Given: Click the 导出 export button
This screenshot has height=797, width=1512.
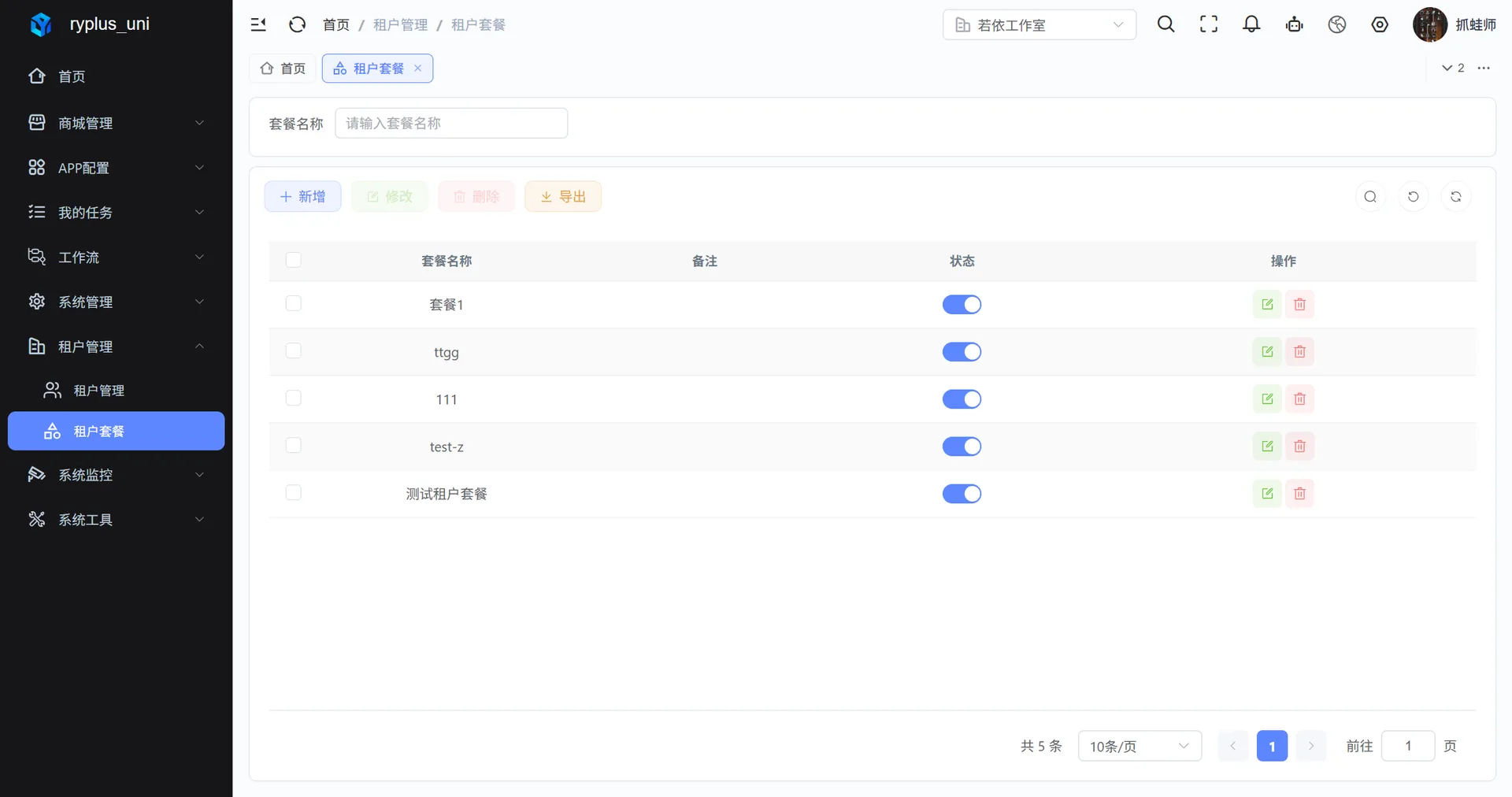Looking at the screenshot, I should tap(563, 196).
